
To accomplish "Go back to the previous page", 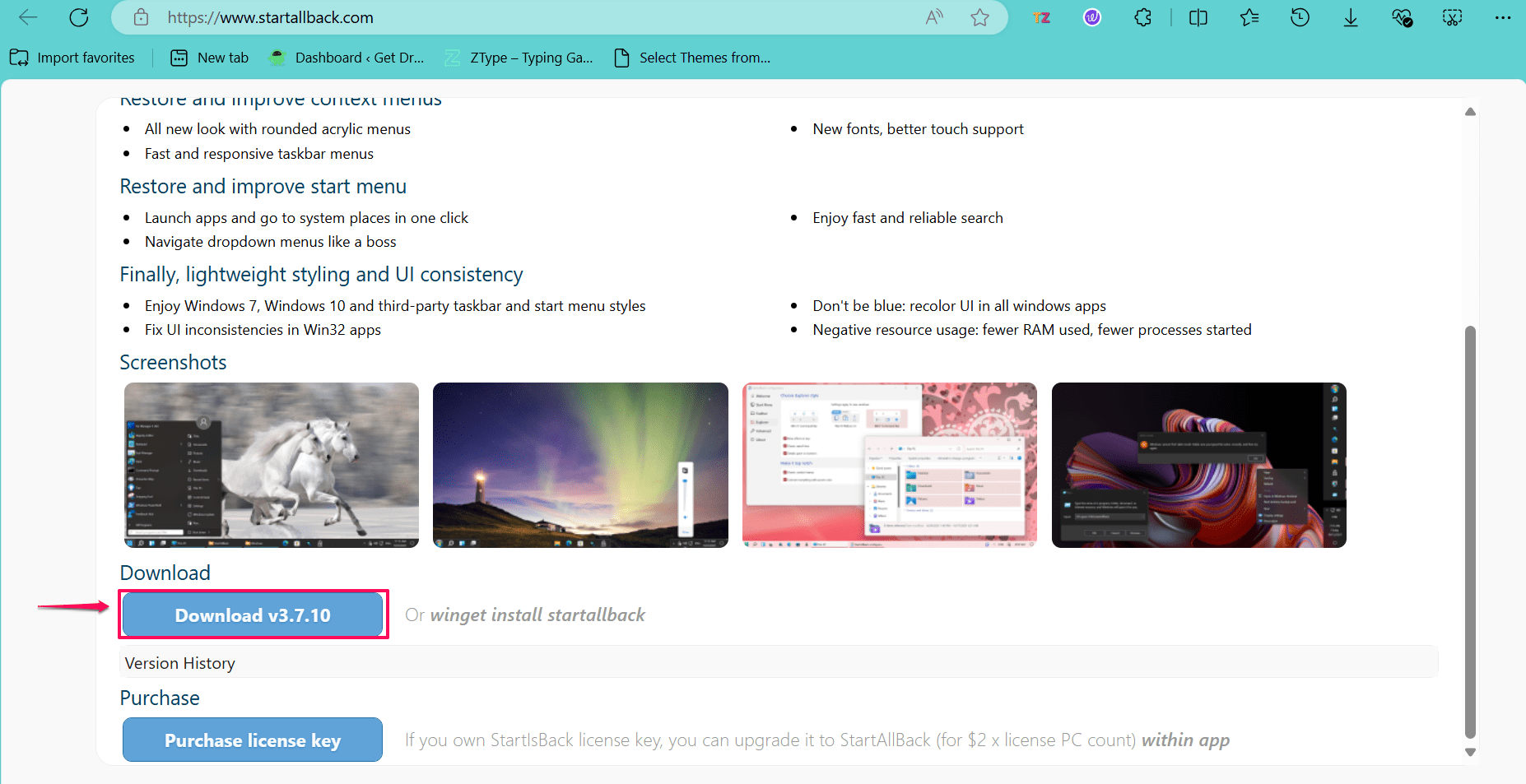I will (x=28, y=17).
